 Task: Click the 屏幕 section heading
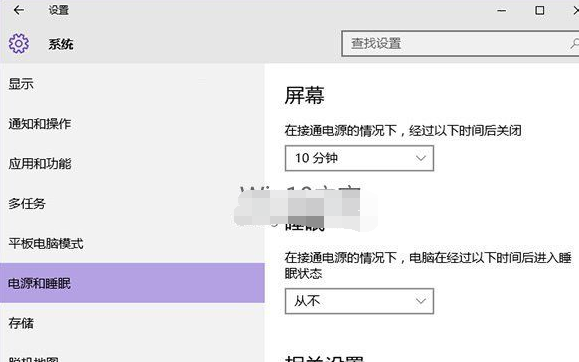point(305,95)
